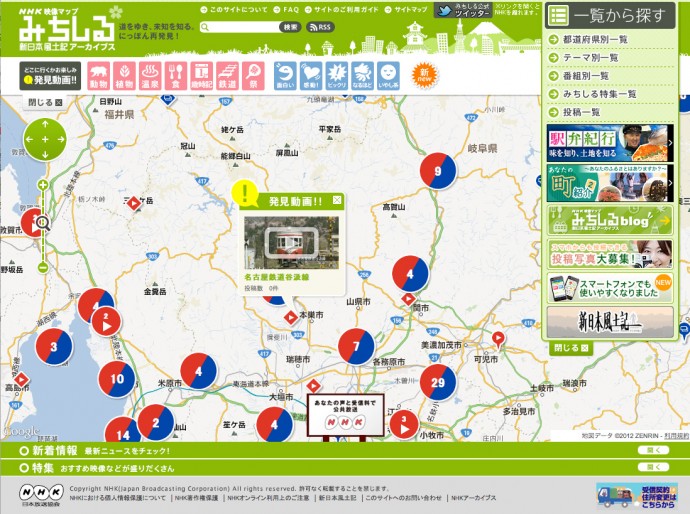This screenshot has width=690, height=514.
Task: Open the みちしる公式ツイッター link
Action: coord(463,10)
